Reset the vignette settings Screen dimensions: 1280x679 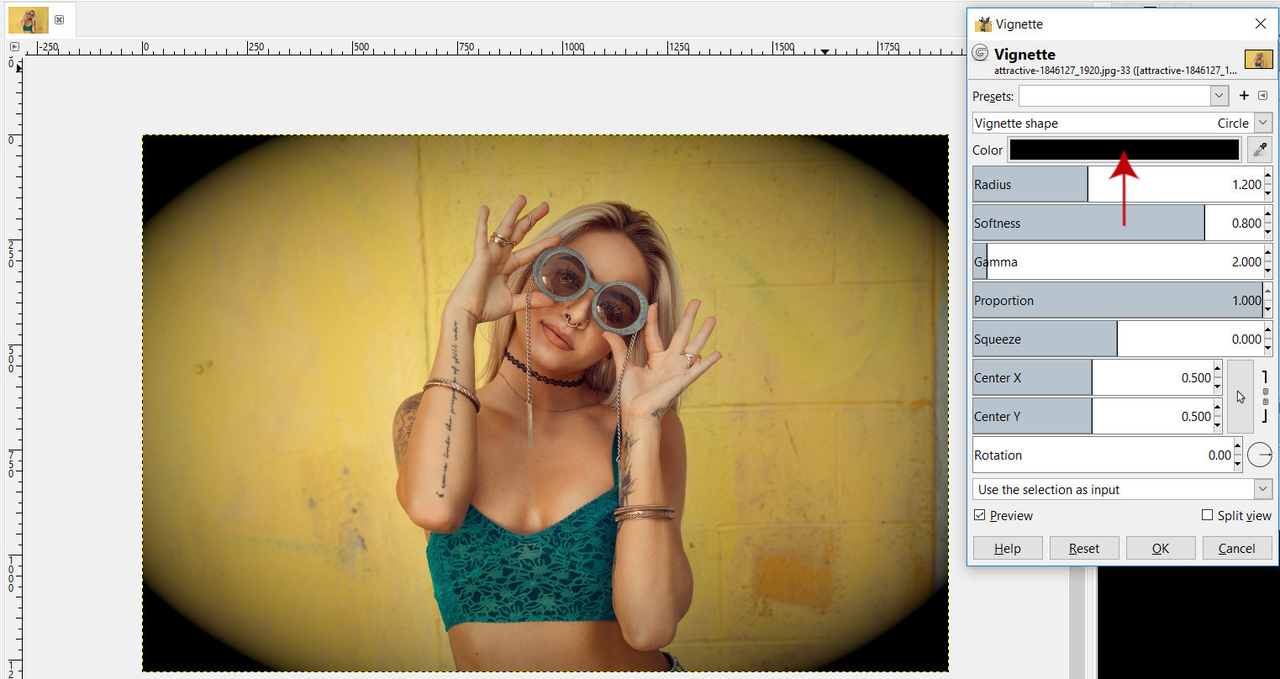pyautogui.click(x=1084, y=548)
